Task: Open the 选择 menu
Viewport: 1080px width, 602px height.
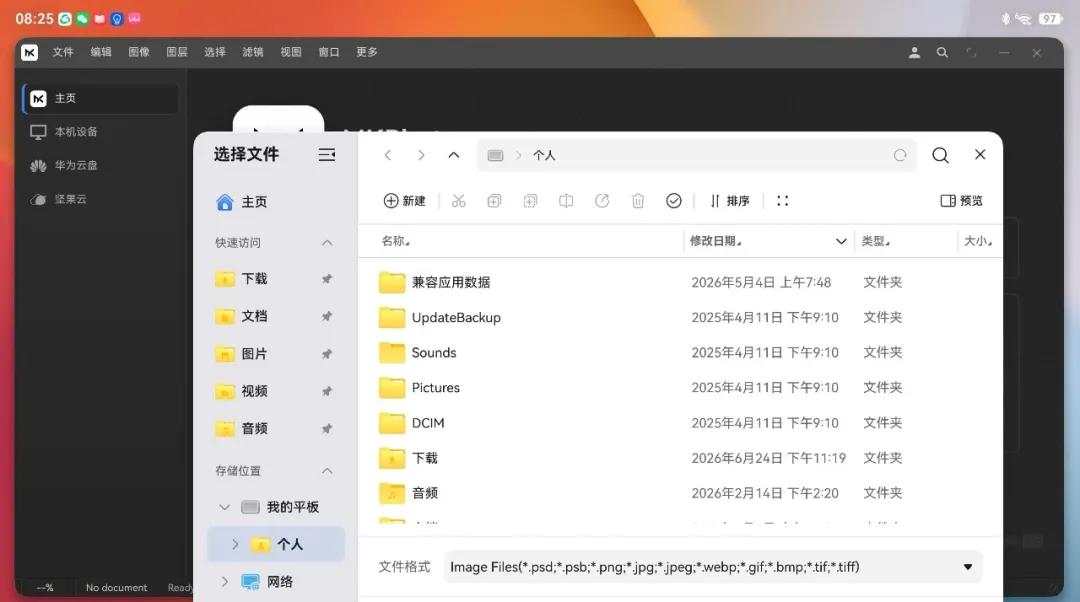Action: 214,52
